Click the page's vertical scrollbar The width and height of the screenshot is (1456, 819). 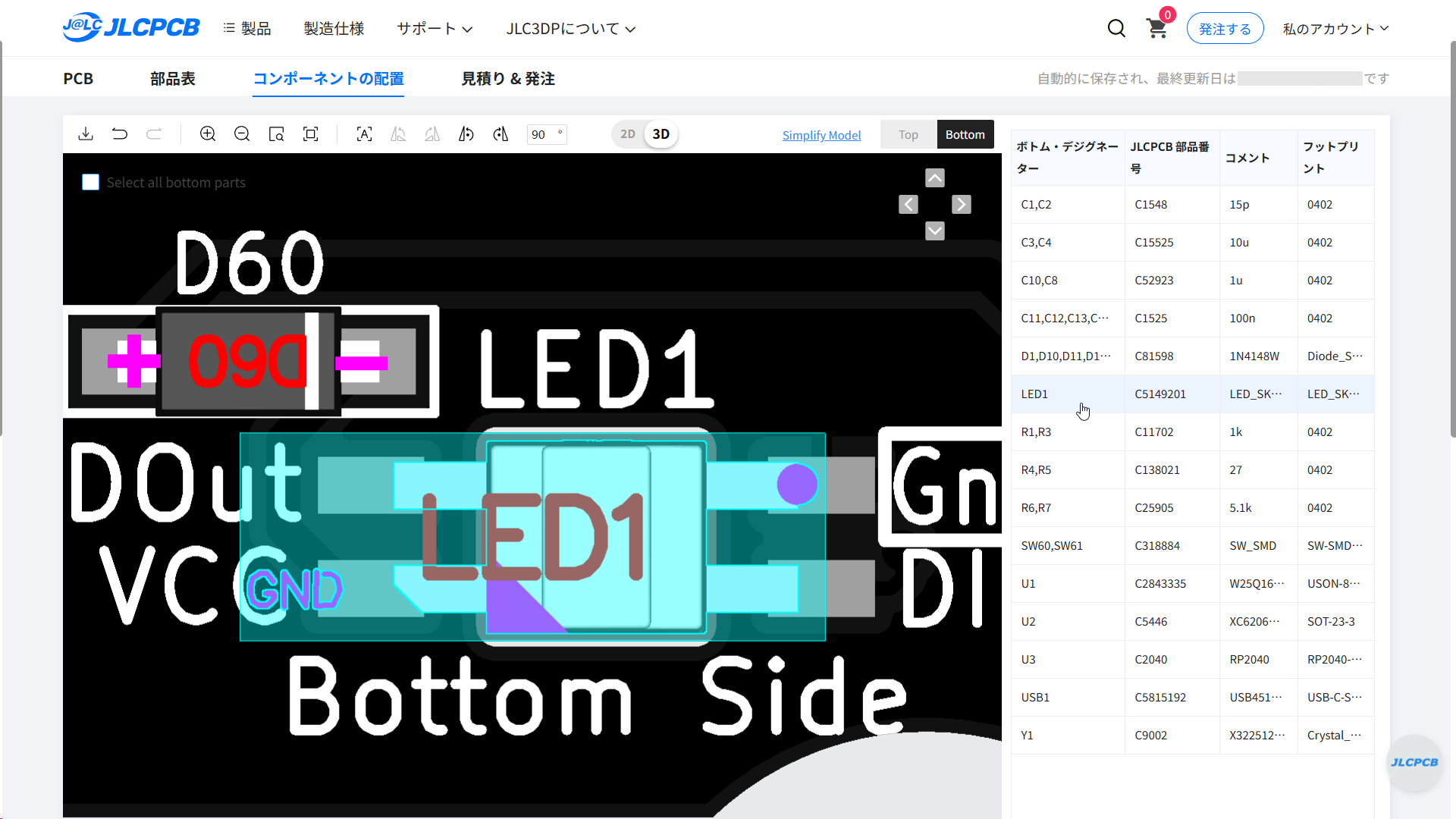tap(1453, 239)
